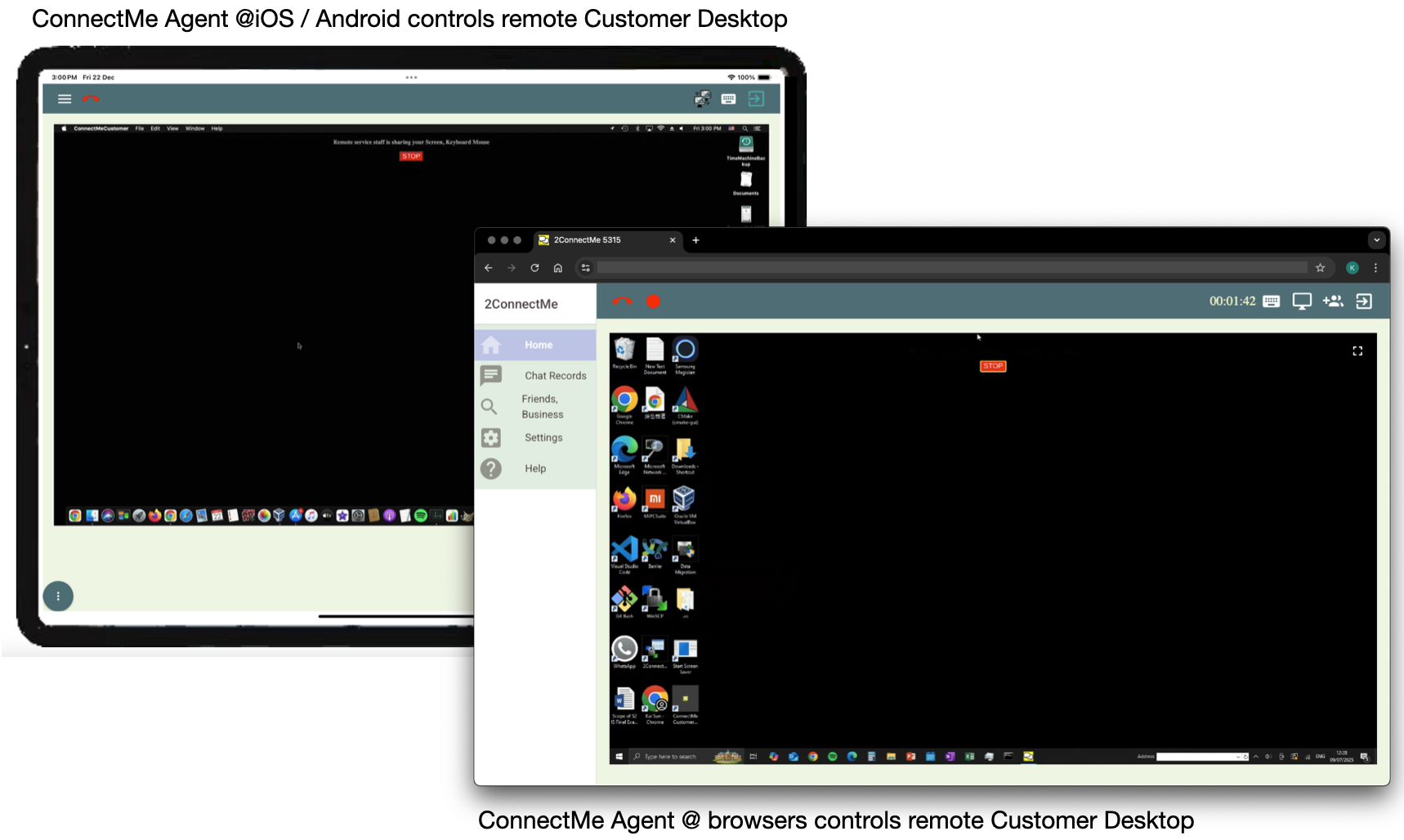Open notification center on remote Windows taskbar

(1364, 757)
